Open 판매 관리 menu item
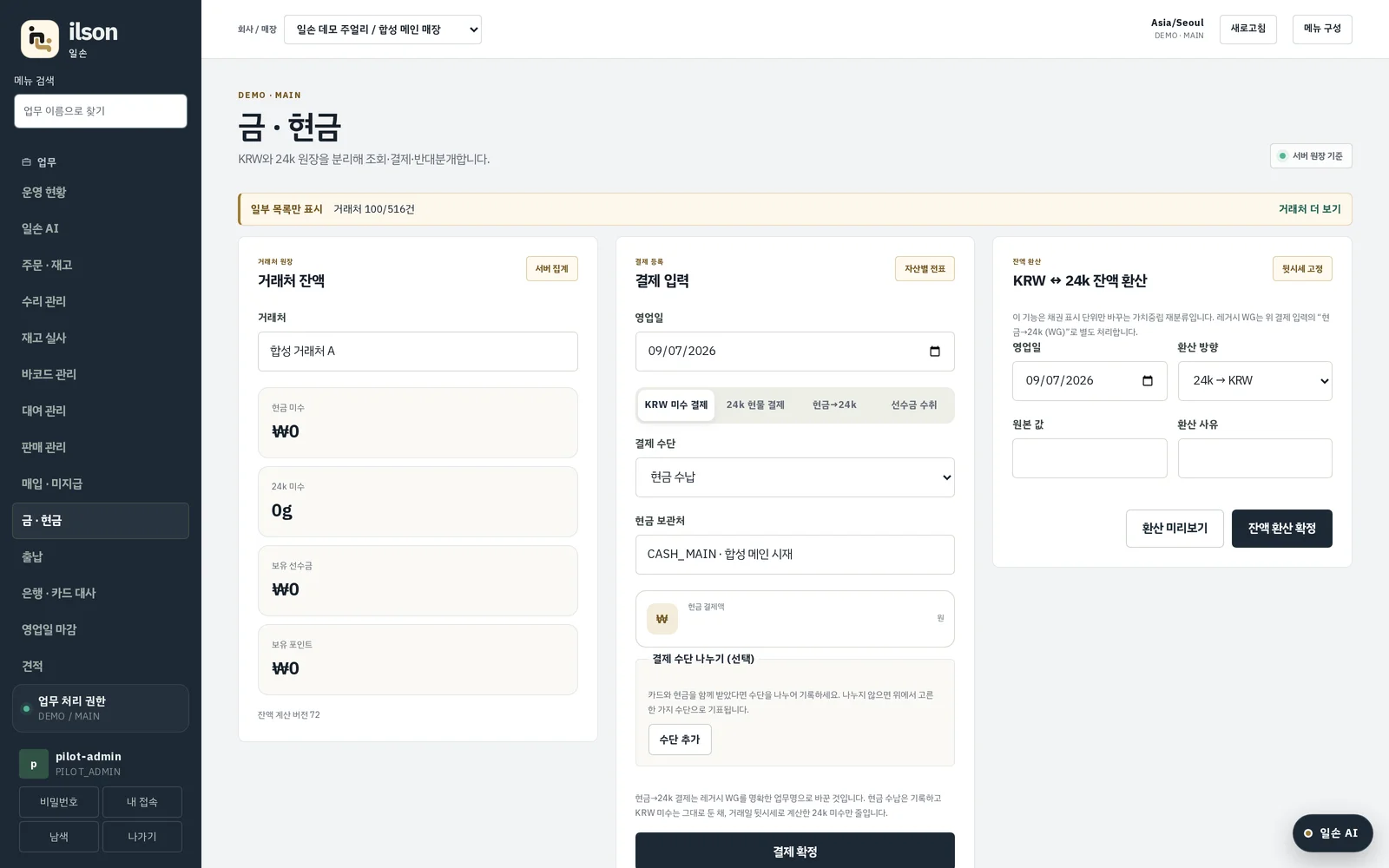Viewport: 1389px width, 868px height. coord(101,448)
